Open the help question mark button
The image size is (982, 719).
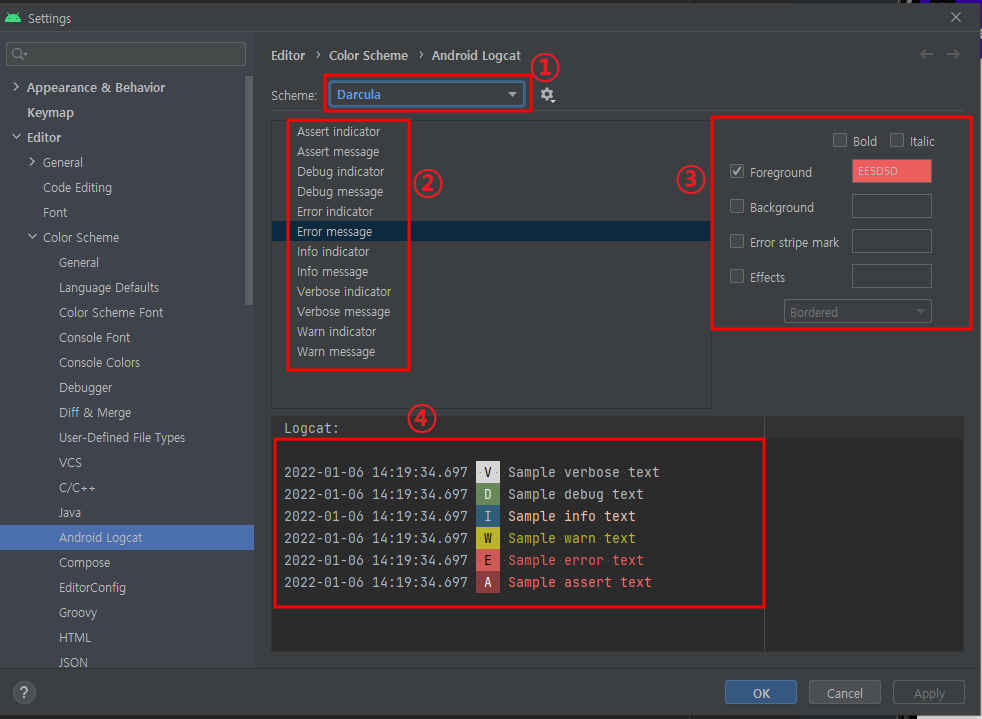[24, 692]
